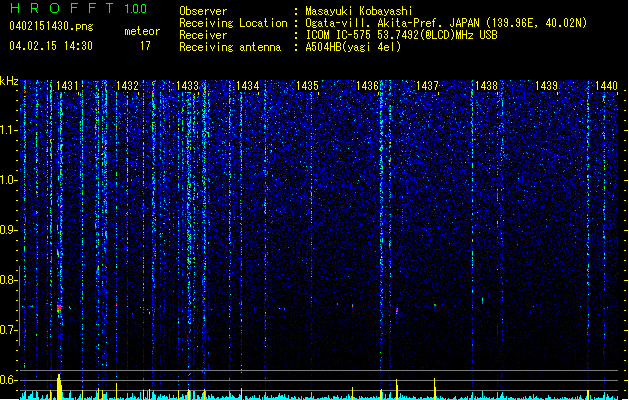Click antenna value A504HB(yagi 4el)
This screenshot has height=400, width=629.
pyautogui.click(x=353, y=47)
